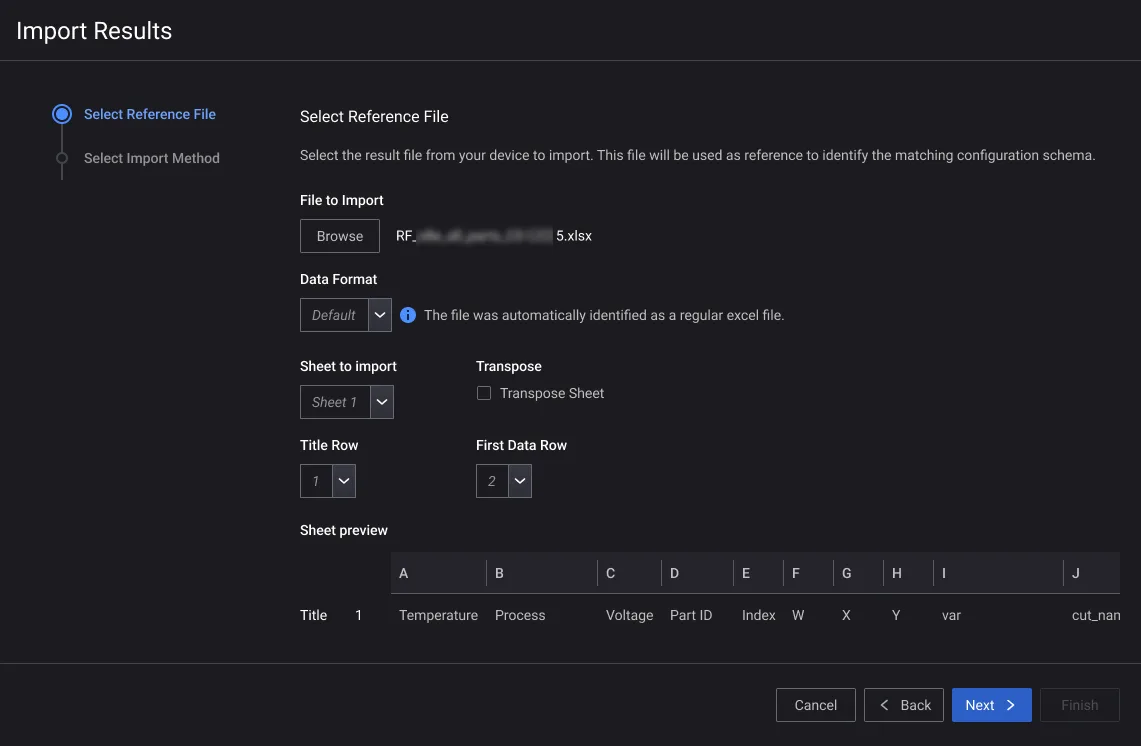Go Back to the previous step

[x=904, y=705]
